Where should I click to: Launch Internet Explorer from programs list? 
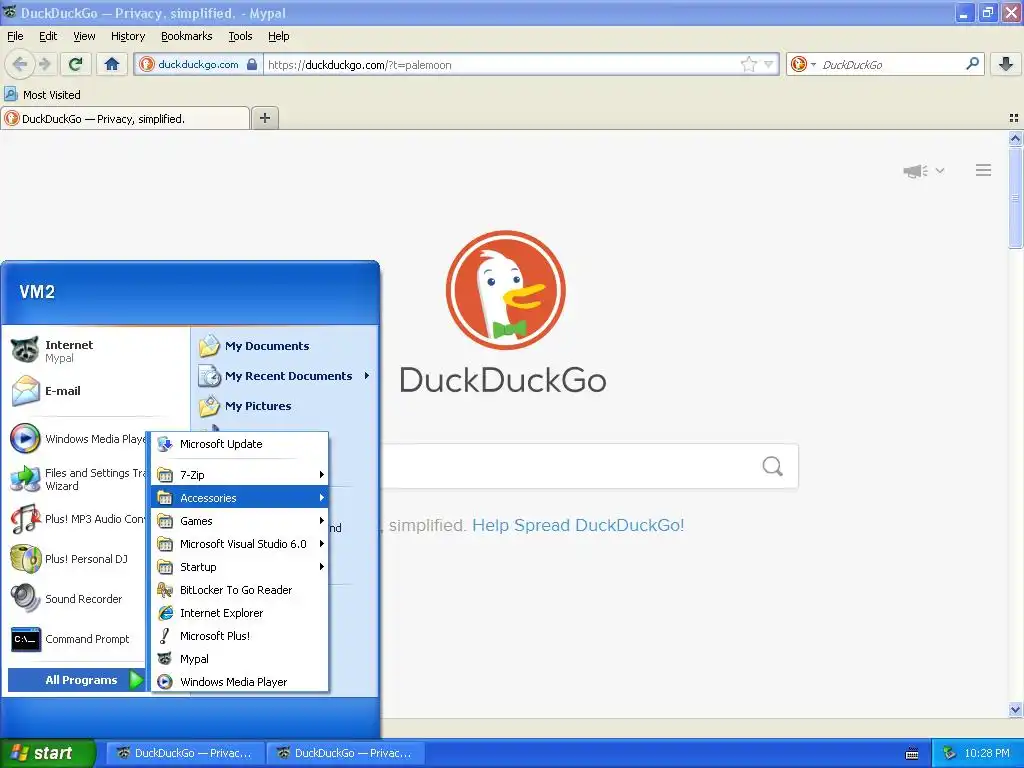click(x=240, y=613)
